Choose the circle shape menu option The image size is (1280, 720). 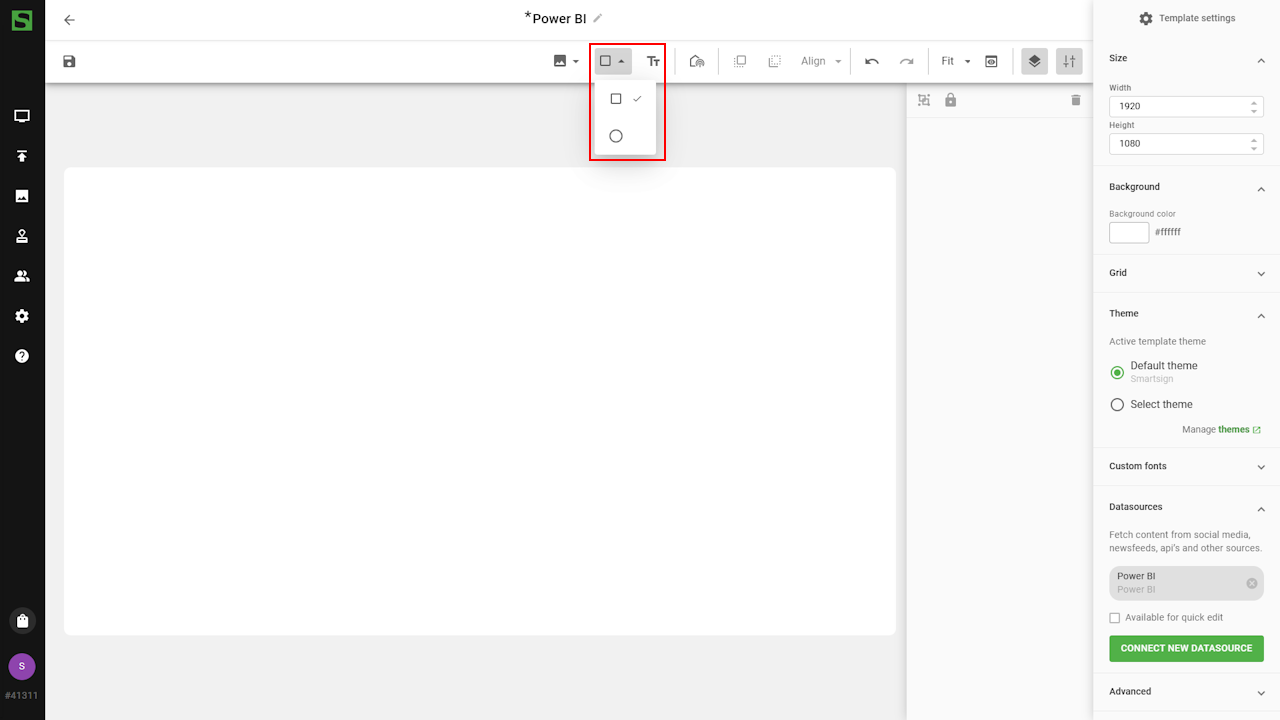[x=616, y=136]
